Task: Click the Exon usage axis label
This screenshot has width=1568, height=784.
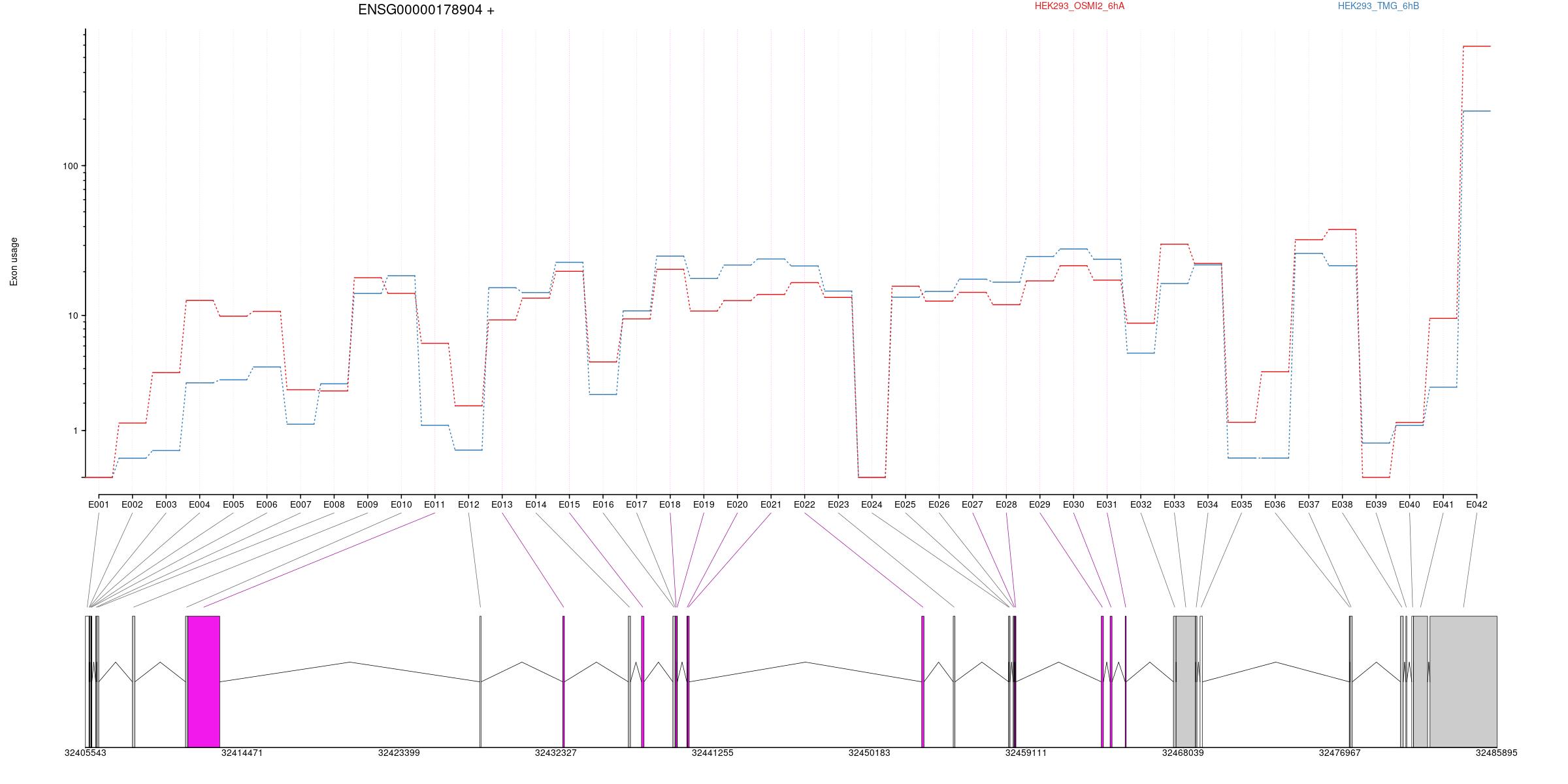Action: click(x=14, y=261)
